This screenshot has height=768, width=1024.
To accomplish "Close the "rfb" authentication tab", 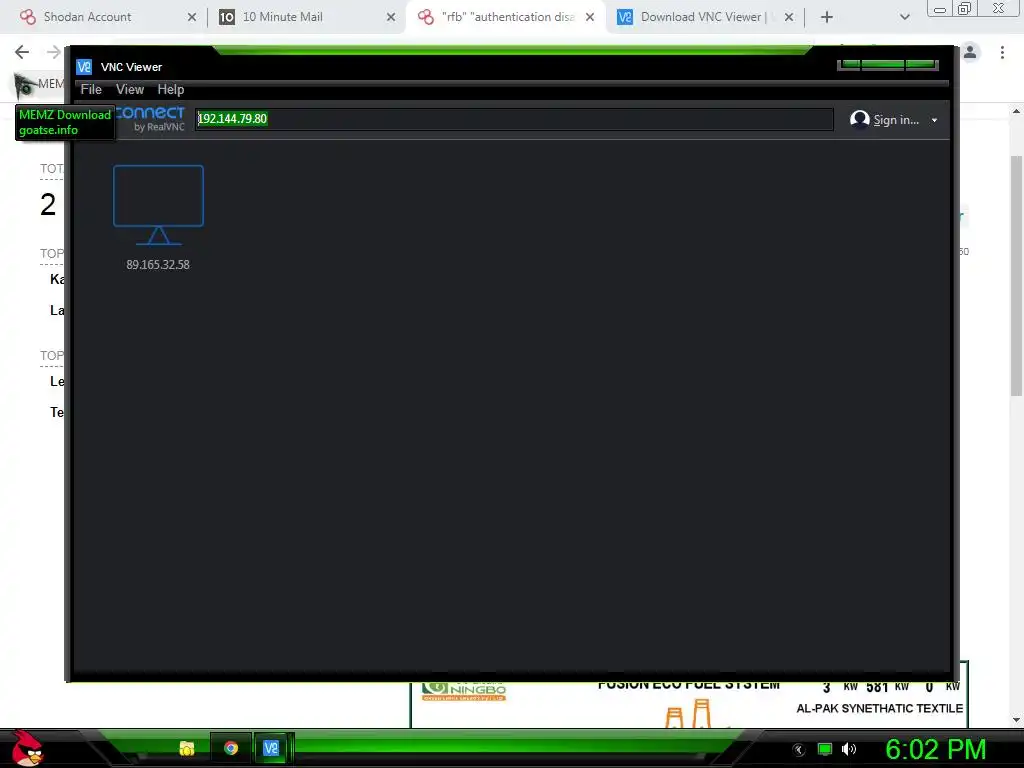I will pyautogui.click(x=590, y=17).
